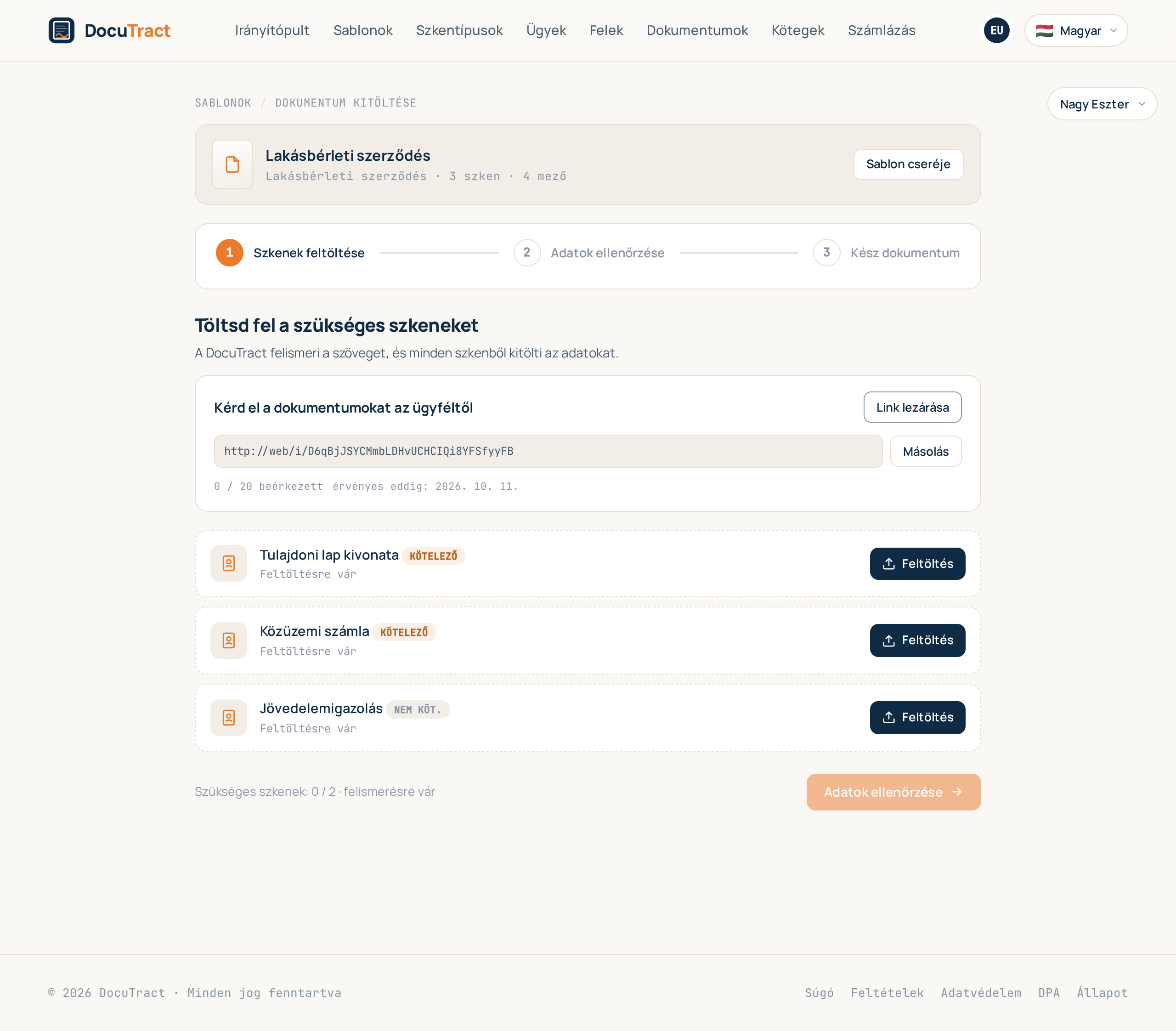
Task: Open the Felek nav item
Action: coord(606,30)
